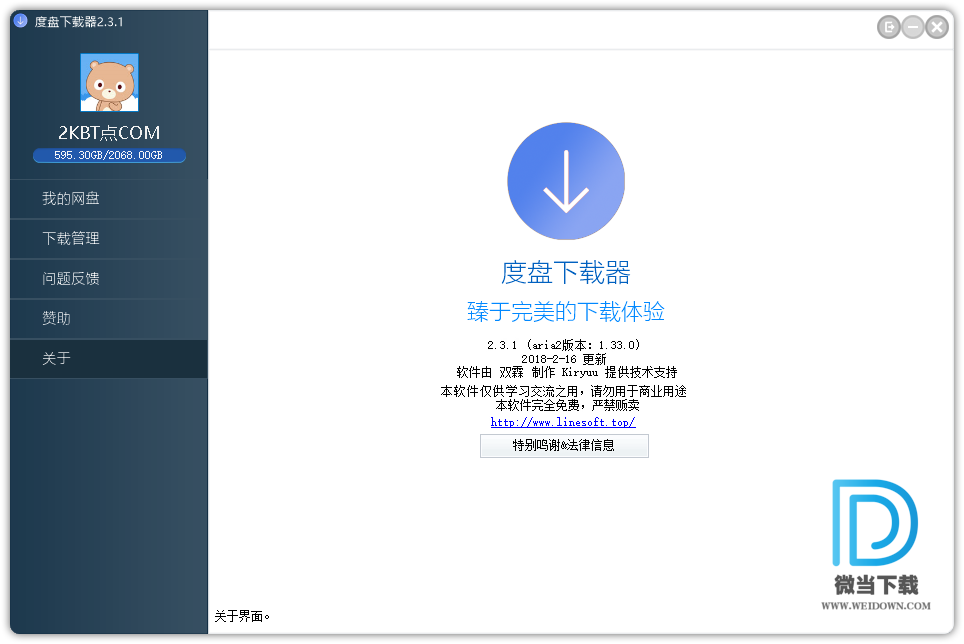Open the linesoft.top website link
The width and height of the screenshot is (964, 644).
click(563, 422)
